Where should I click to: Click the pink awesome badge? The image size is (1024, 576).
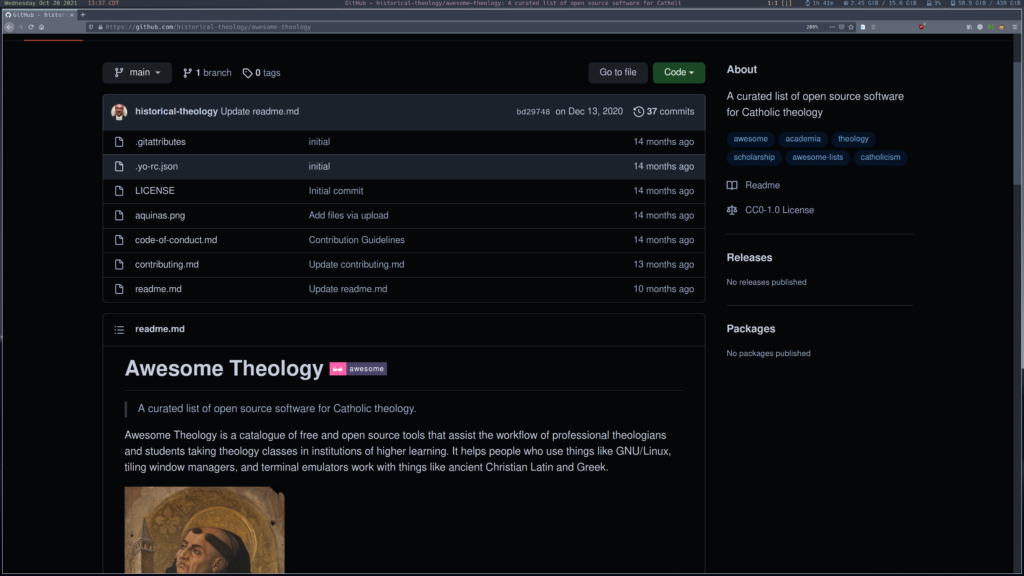click(x=358, y=369)
